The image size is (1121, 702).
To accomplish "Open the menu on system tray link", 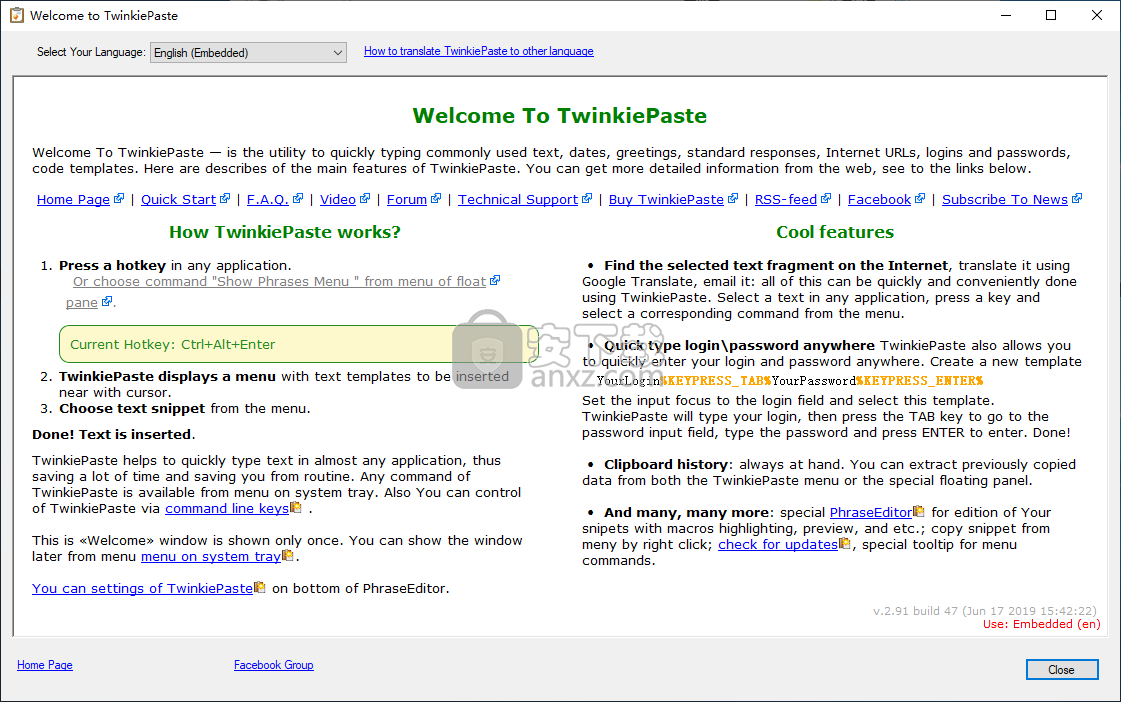I will [211, 556].
